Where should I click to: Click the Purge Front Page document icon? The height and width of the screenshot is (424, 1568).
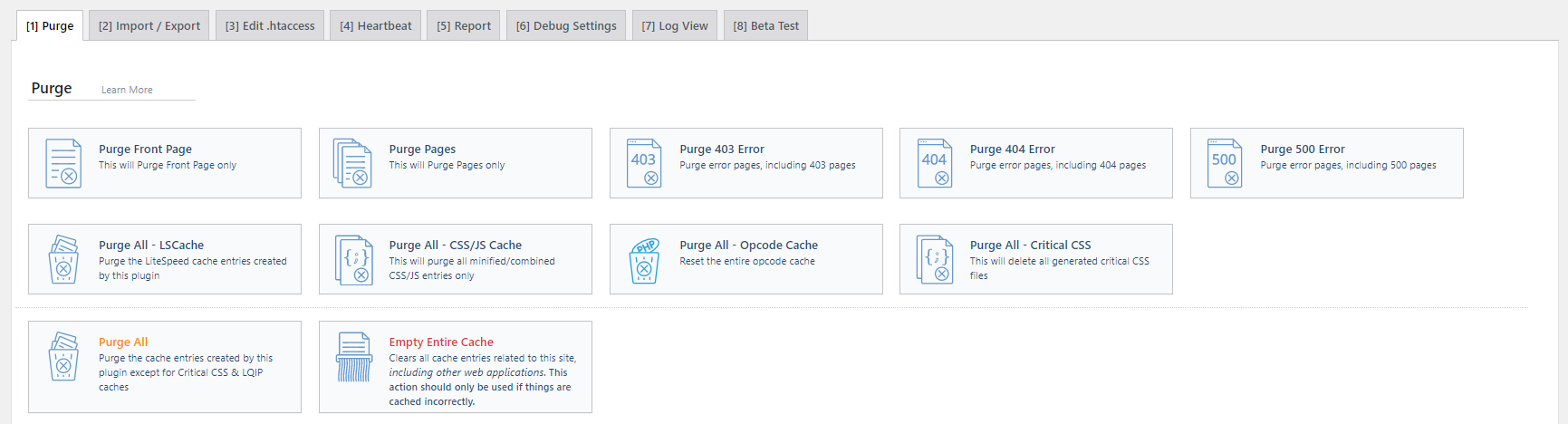pyautogui.click(x=63, y=163)
